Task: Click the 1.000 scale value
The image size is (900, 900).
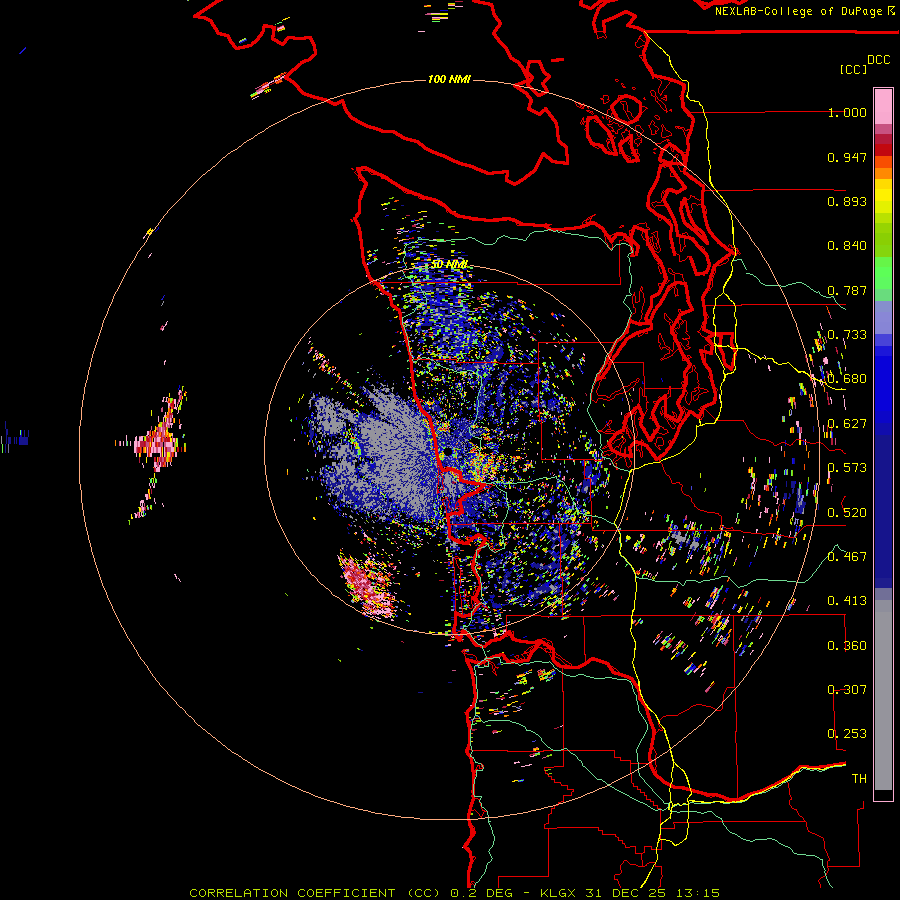Action: pos(847,112)
